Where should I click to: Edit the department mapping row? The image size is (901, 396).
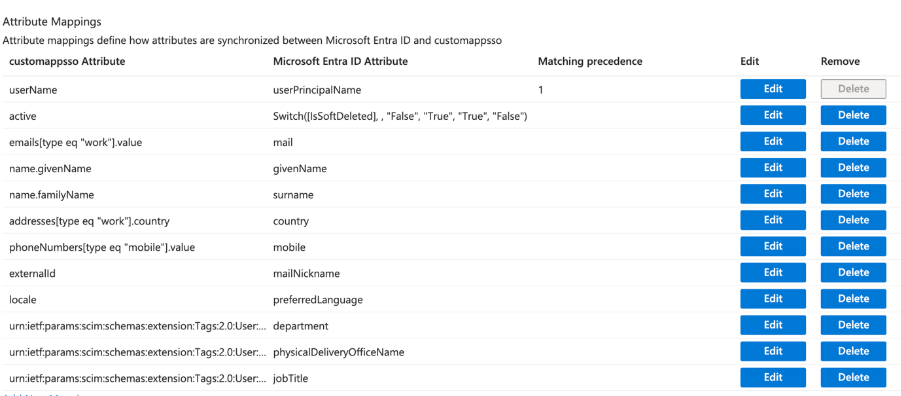click(x=773, y=325)
